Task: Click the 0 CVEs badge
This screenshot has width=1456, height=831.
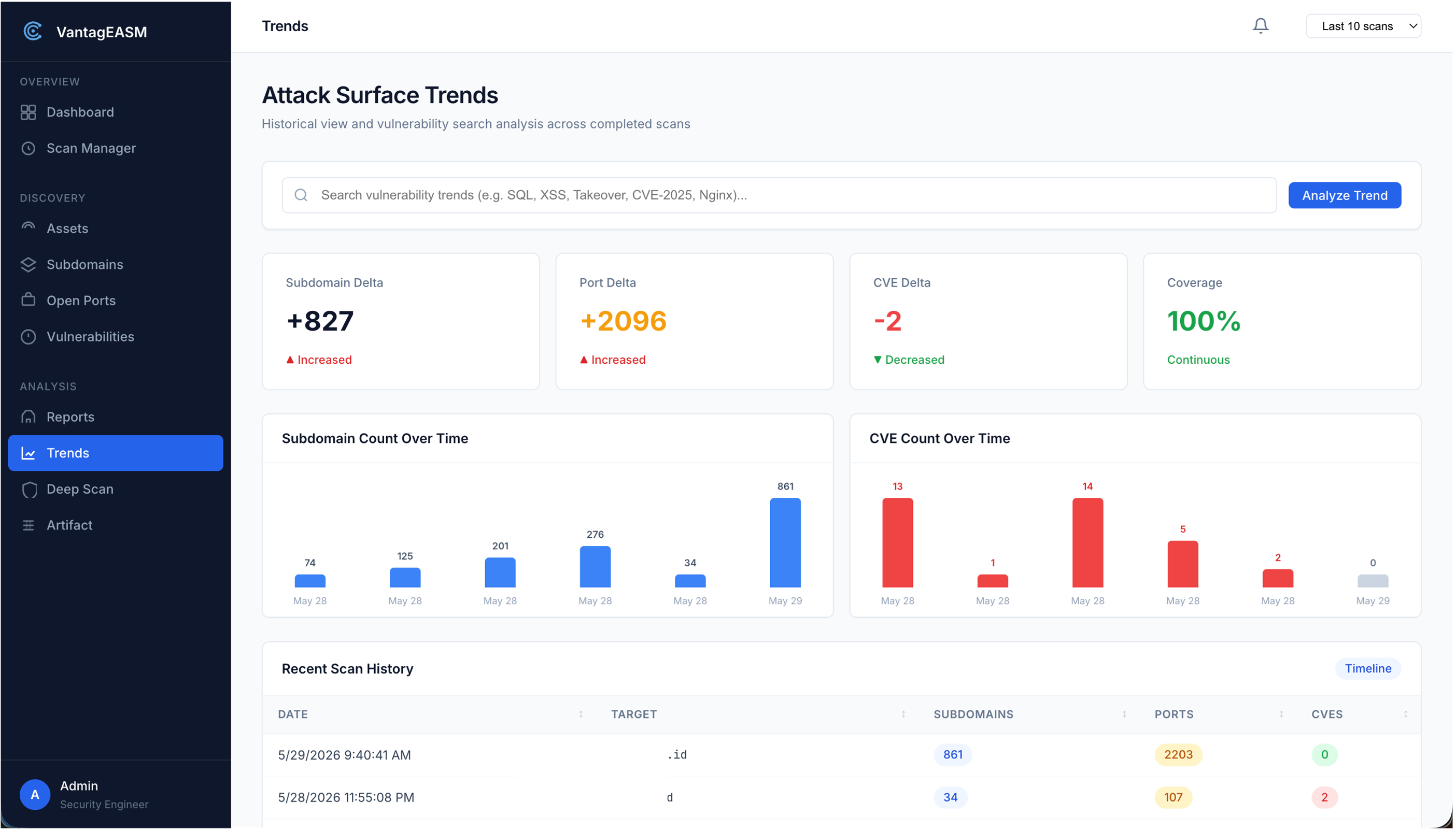Action: pyautogui.click(x=1324, y=754)
